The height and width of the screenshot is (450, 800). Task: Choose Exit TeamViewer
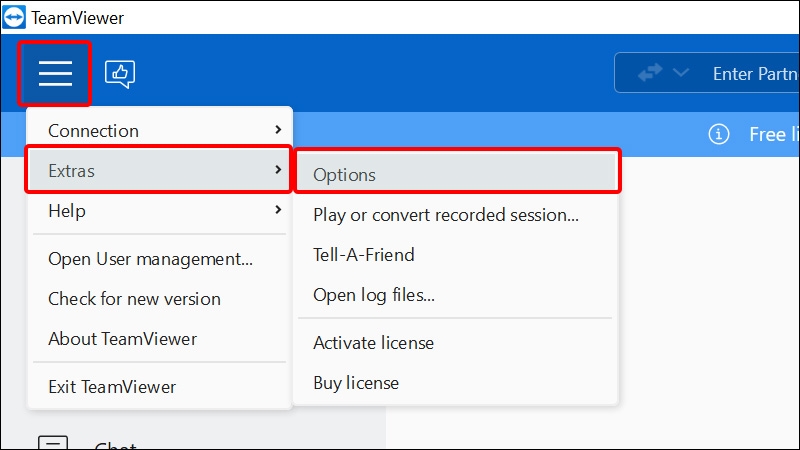[159, 386]
